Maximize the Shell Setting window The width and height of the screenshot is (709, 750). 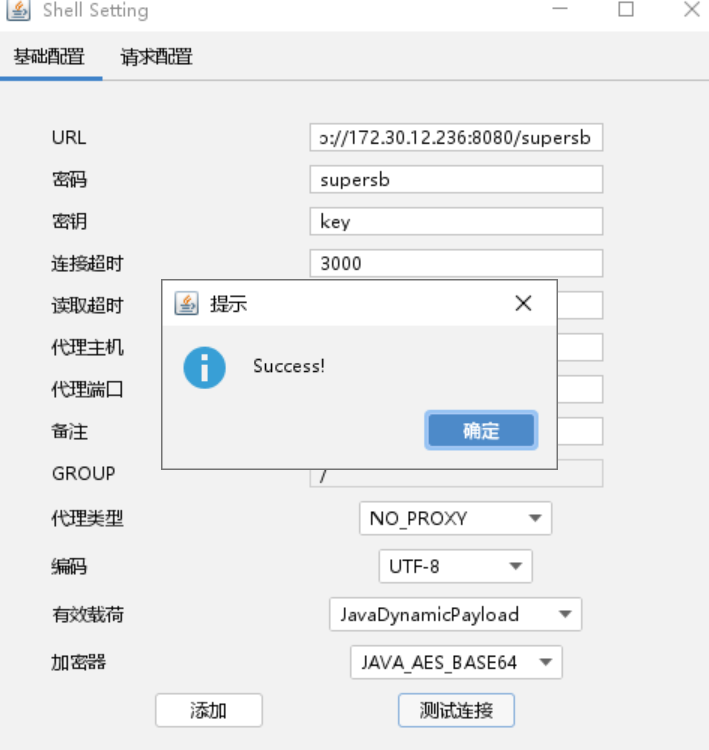coord(626,9)
